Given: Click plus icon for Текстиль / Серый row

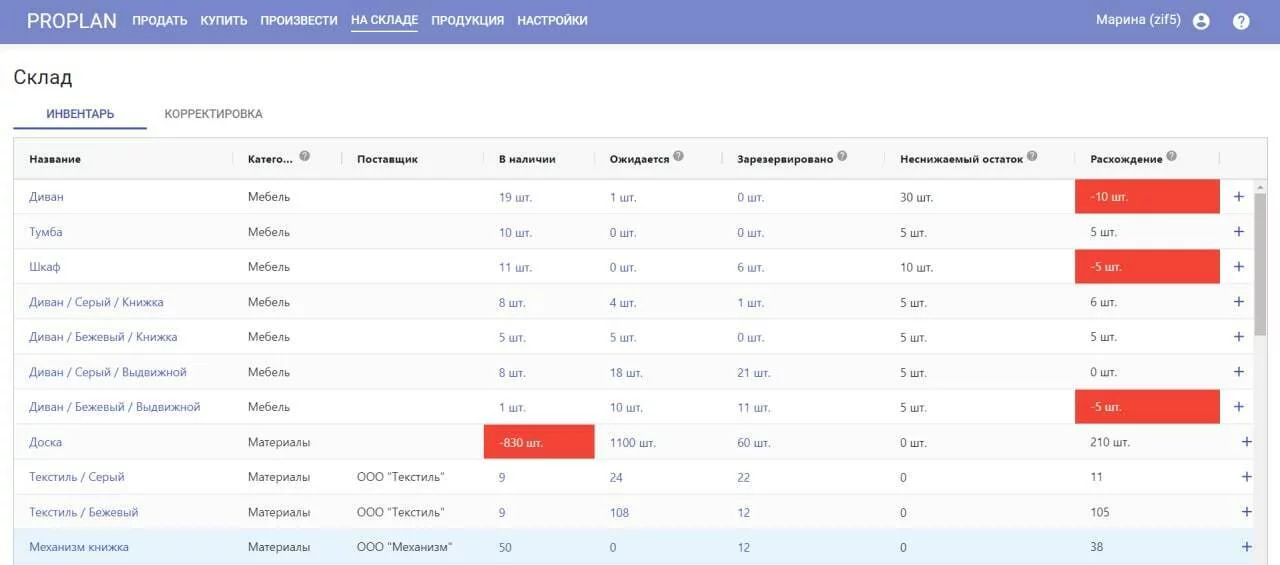Looking at the screenshot, I should [1246, 477].
